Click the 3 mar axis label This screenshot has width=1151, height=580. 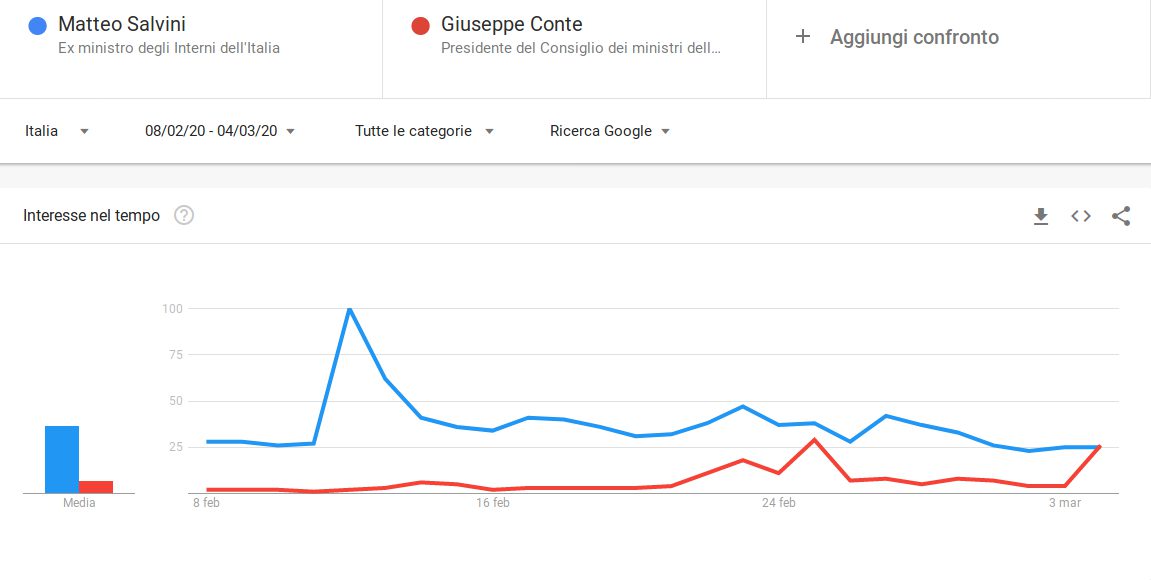click(1065, 503)
